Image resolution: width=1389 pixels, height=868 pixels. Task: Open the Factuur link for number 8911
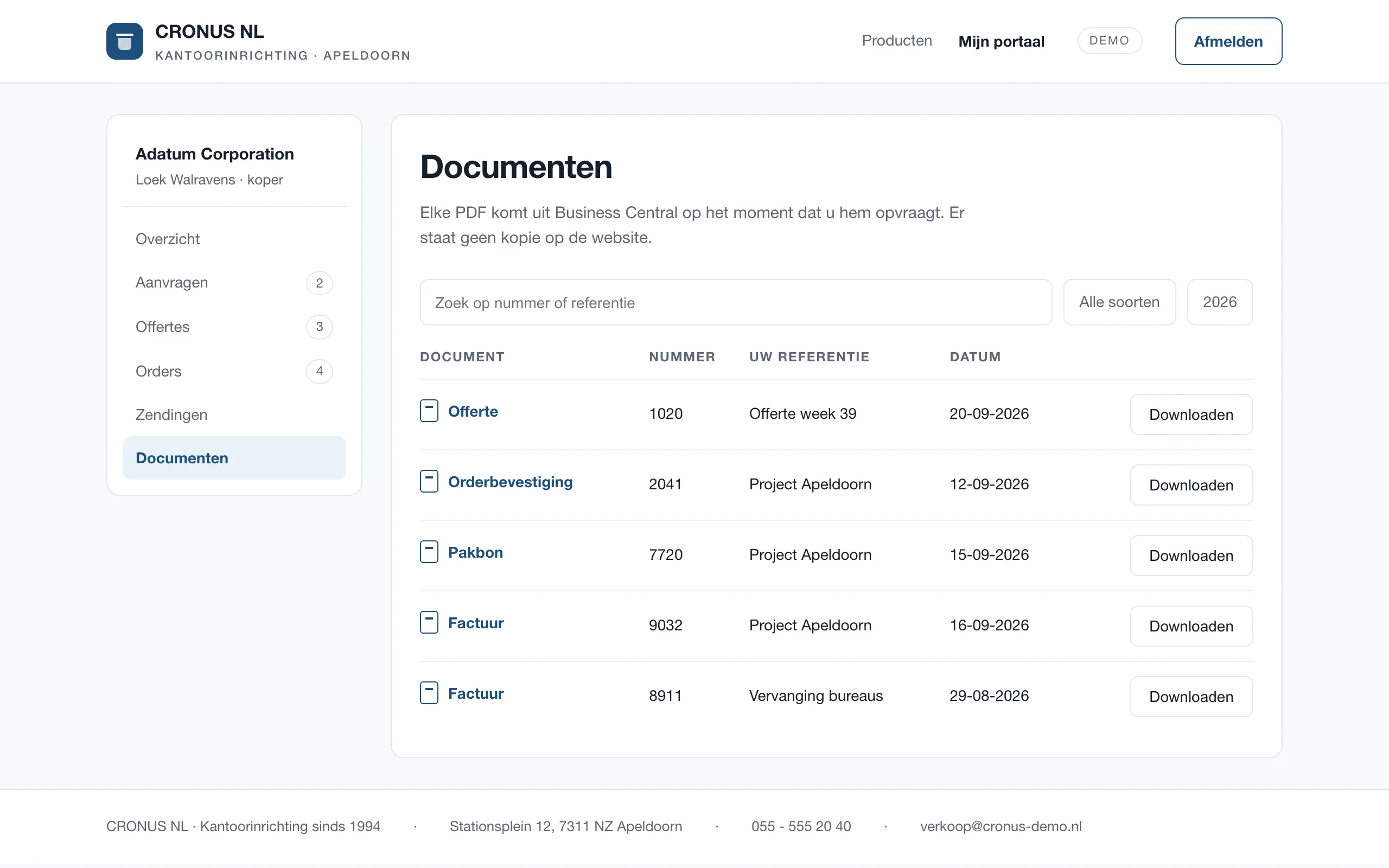pyautogui.click(x=476, y=694)
